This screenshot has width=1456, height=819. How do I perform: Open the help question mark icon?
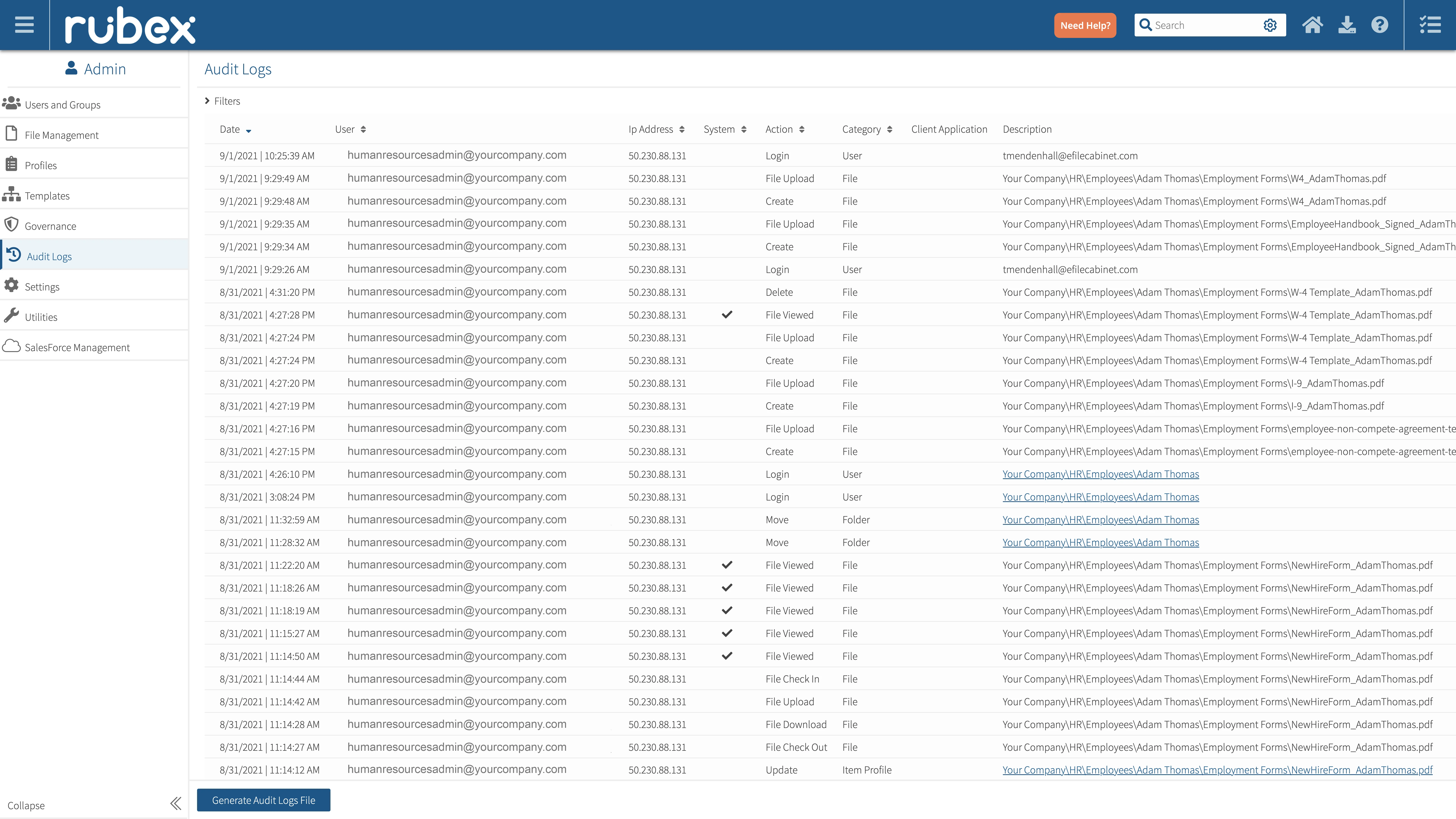coord(1380,25)
